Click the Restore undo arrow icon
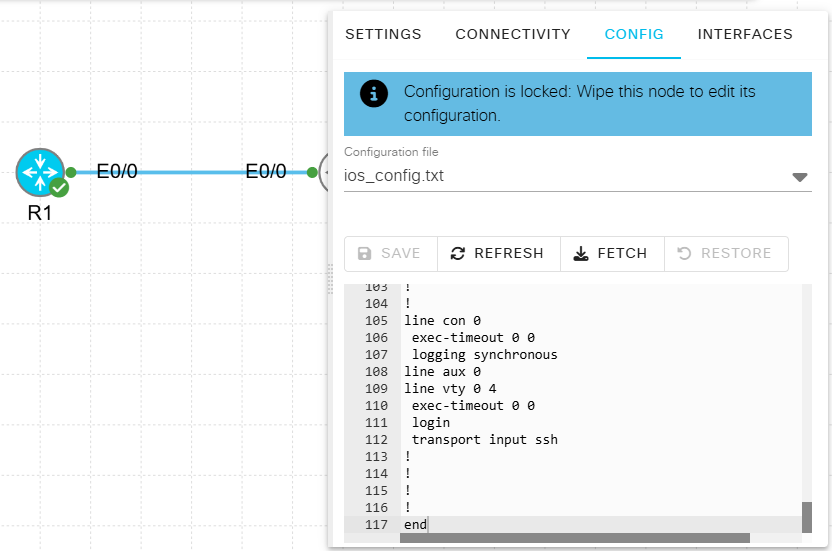 [x=684, y=254]
